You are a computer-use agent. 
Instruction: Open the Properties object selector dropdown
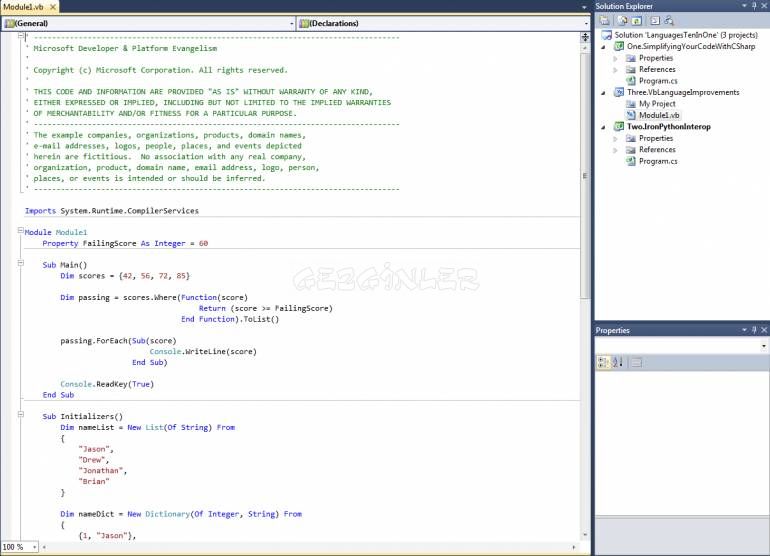pos(764,346)
